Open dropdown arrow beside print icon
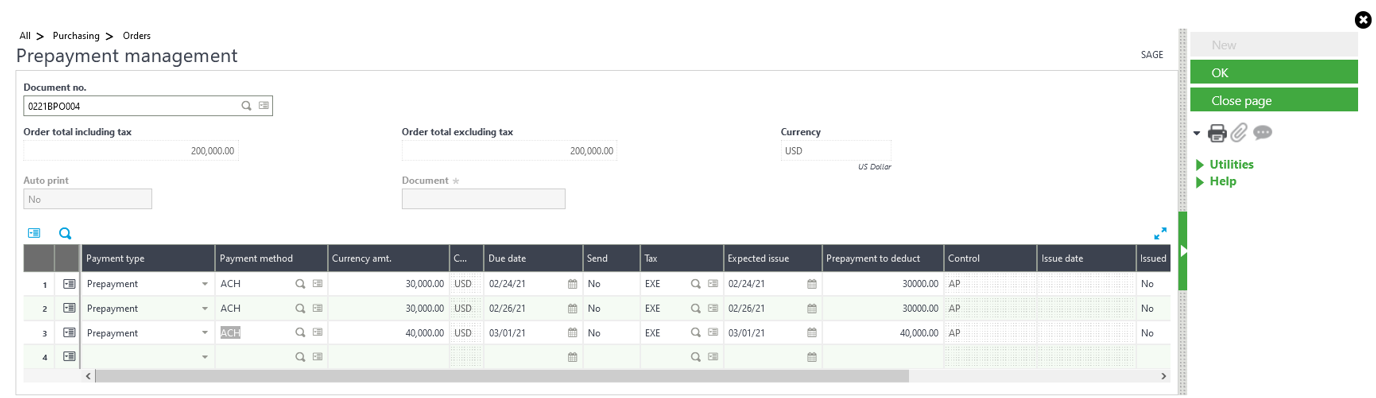1376x398 pixels. [x=1197, y=134]
